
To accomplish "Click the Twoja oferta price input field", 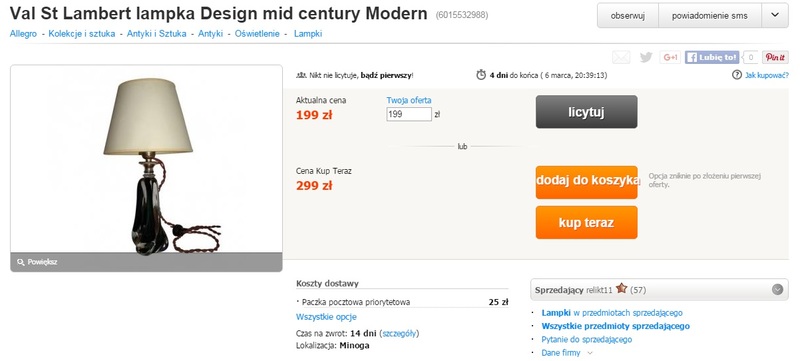I will [x=409, y=114].
